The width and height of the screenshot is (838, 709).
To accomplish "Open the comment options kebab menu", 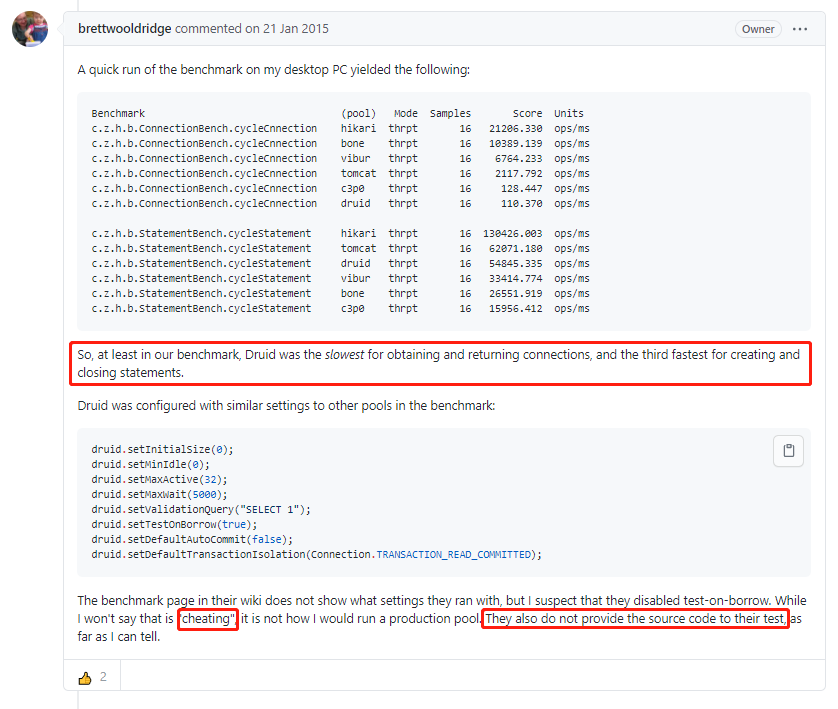I will click(799, 29).
